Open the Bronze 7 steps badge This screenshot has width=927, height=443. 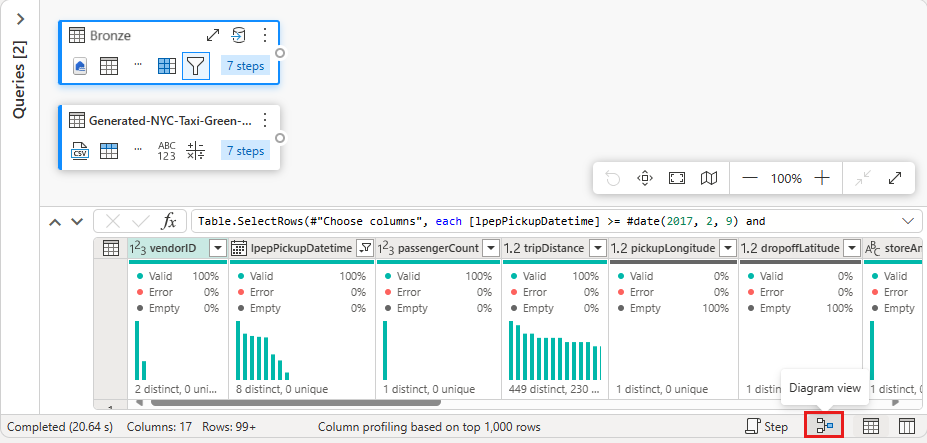tap(245, 66)
